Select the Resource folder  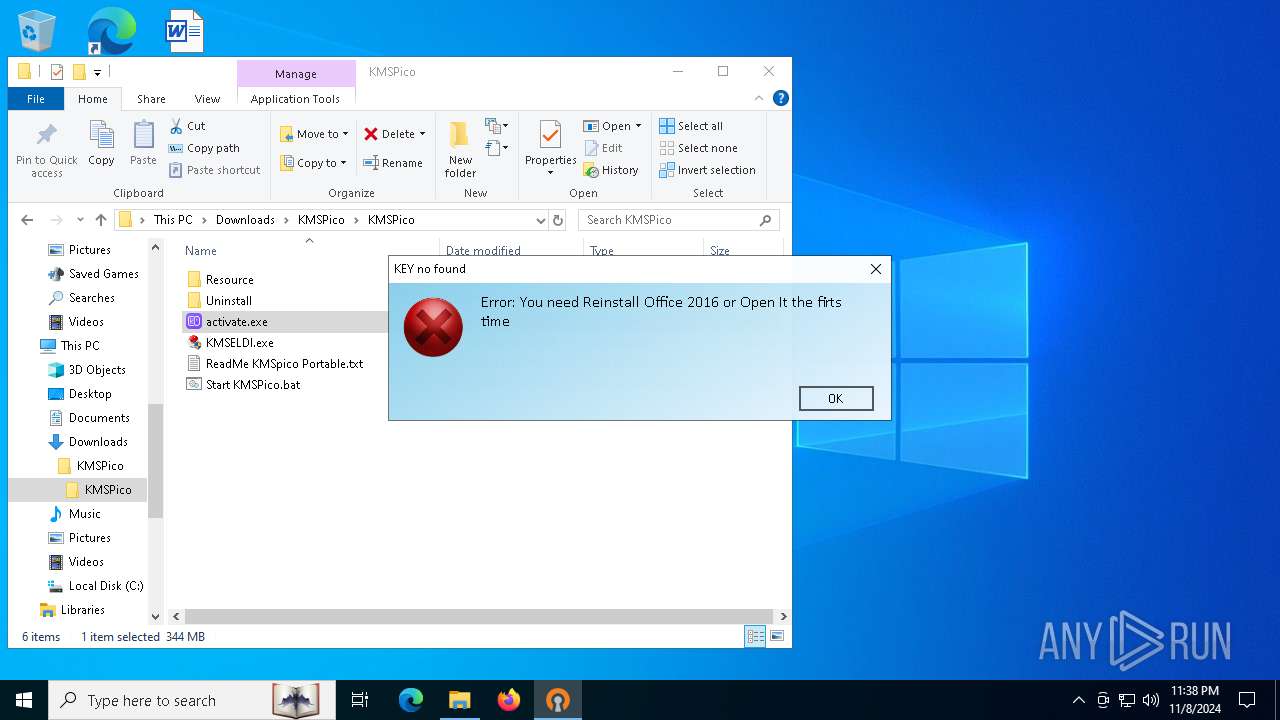coord(229,280)
